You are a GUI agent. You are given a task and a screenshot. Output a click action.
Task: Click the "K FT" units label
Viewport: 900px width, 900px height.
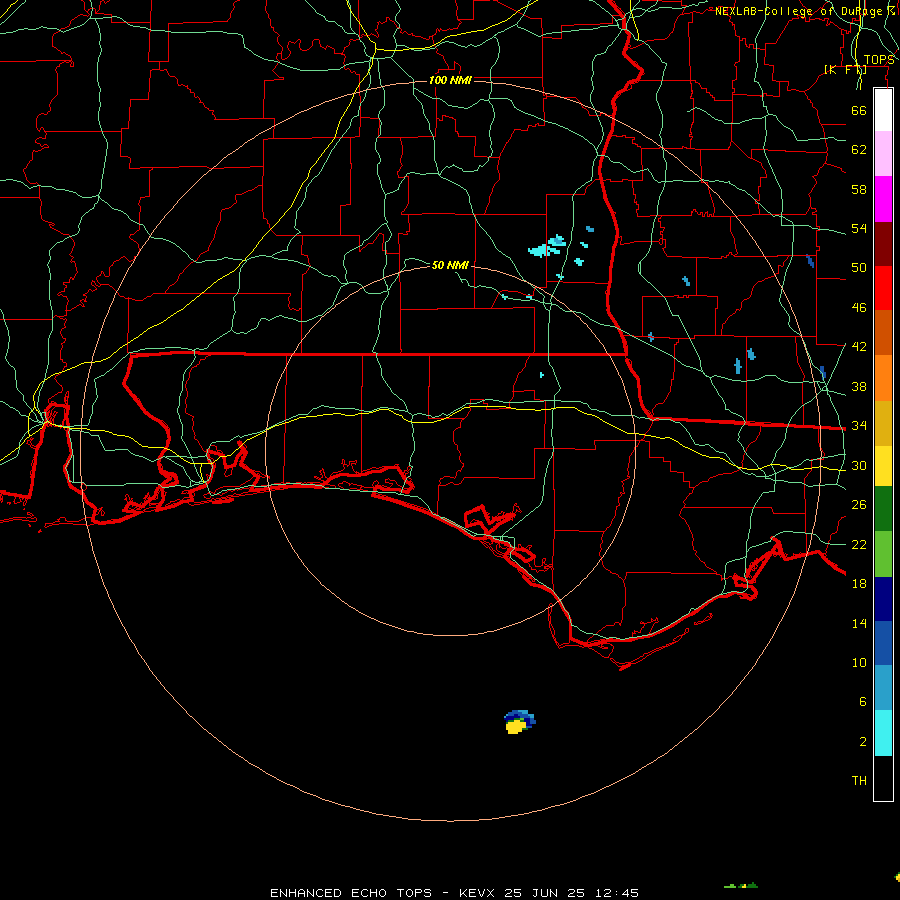[845, 70]
